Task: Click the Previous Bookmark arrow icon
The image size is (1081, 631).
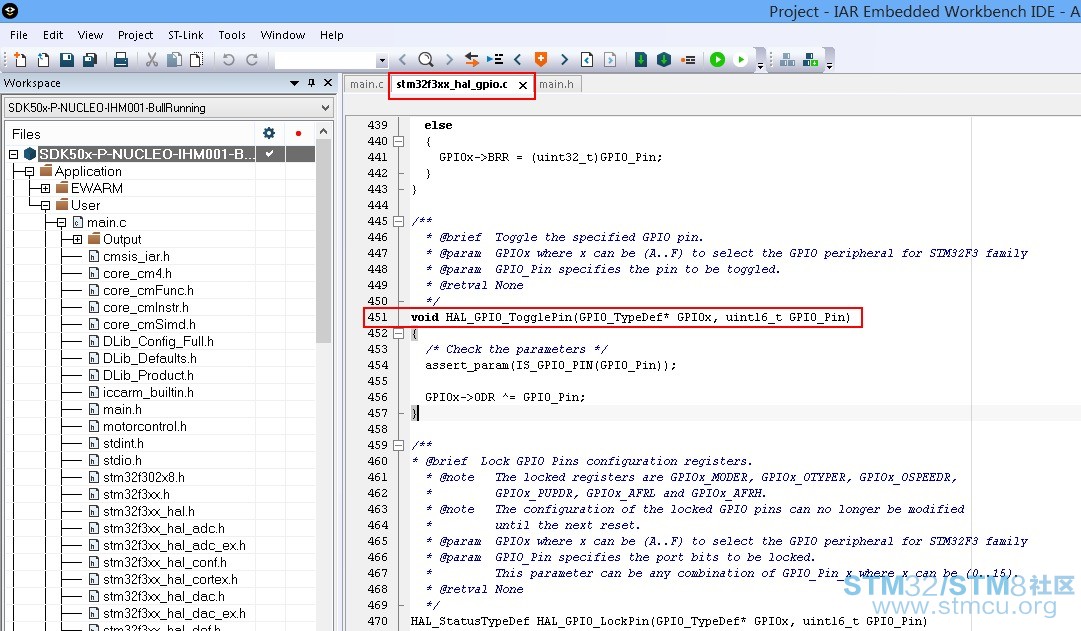Action: pos(518,60)
